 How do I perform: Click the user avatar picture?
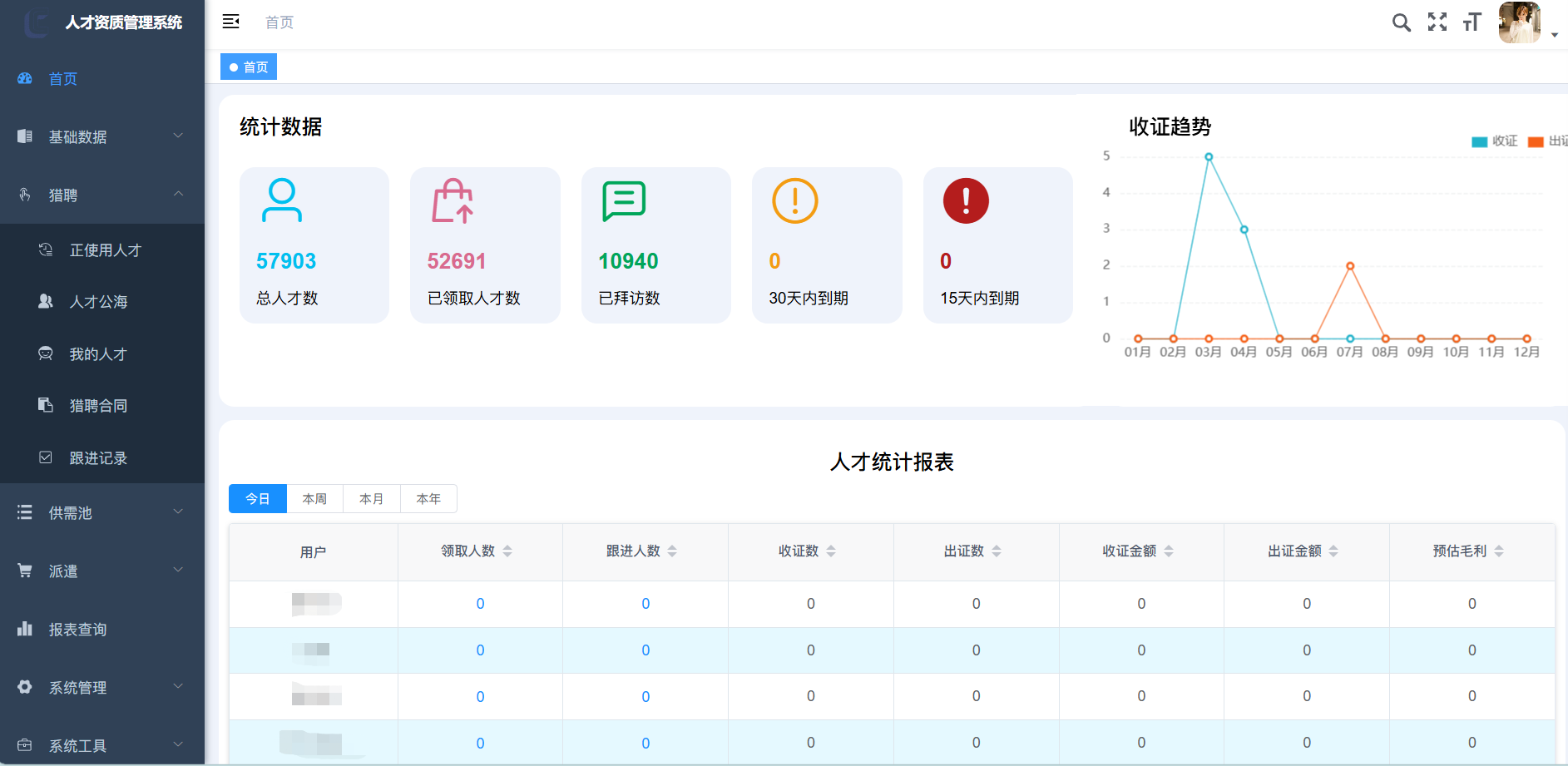coord(1520,22)
